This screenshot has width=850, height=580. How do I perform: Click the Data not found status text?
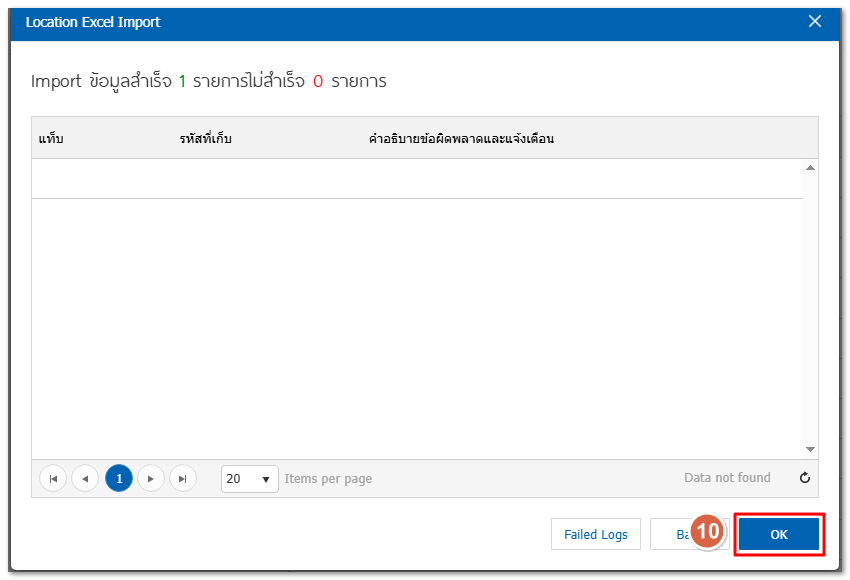(x=727, y=478)
